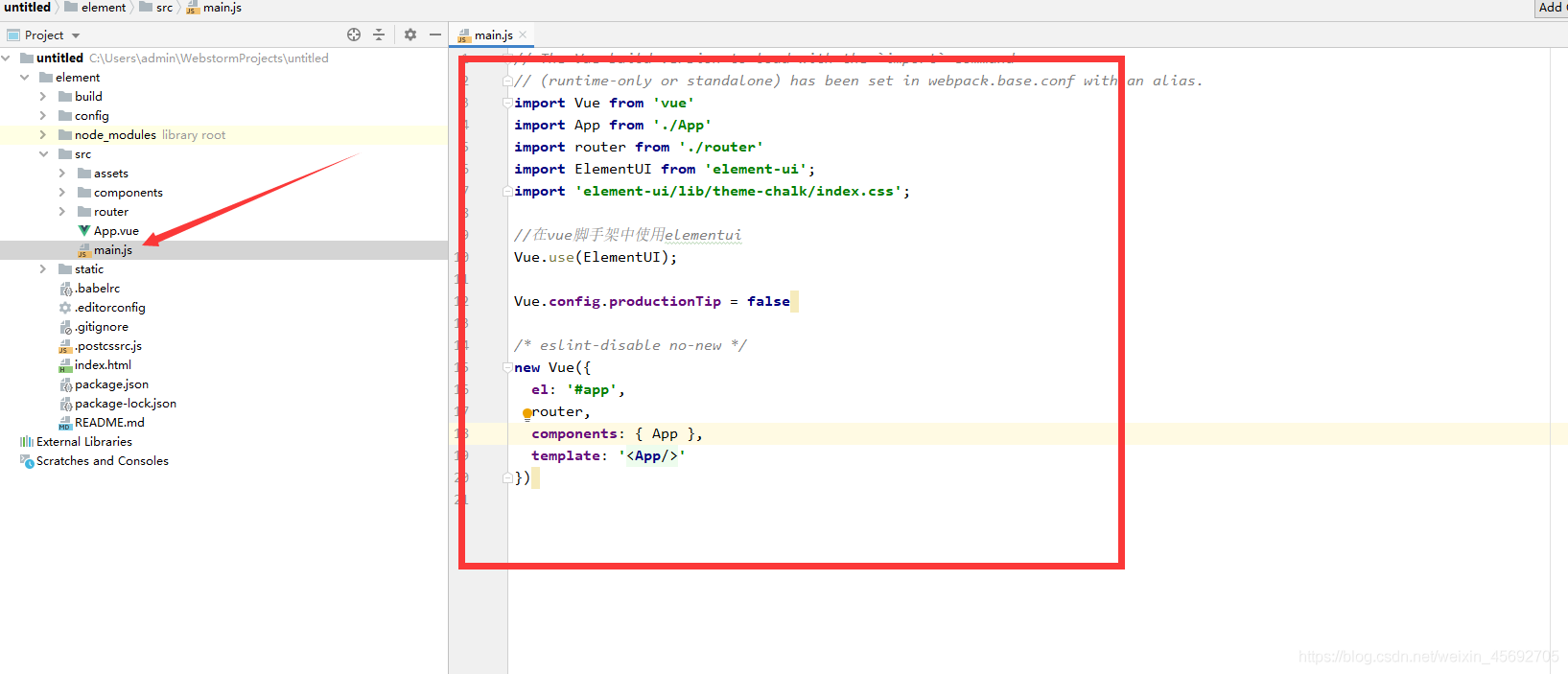The height and width of the screenshot is (674, 1568).
Task: Click the locate/scroll-from-source target icon
Action: pos(354,35)
